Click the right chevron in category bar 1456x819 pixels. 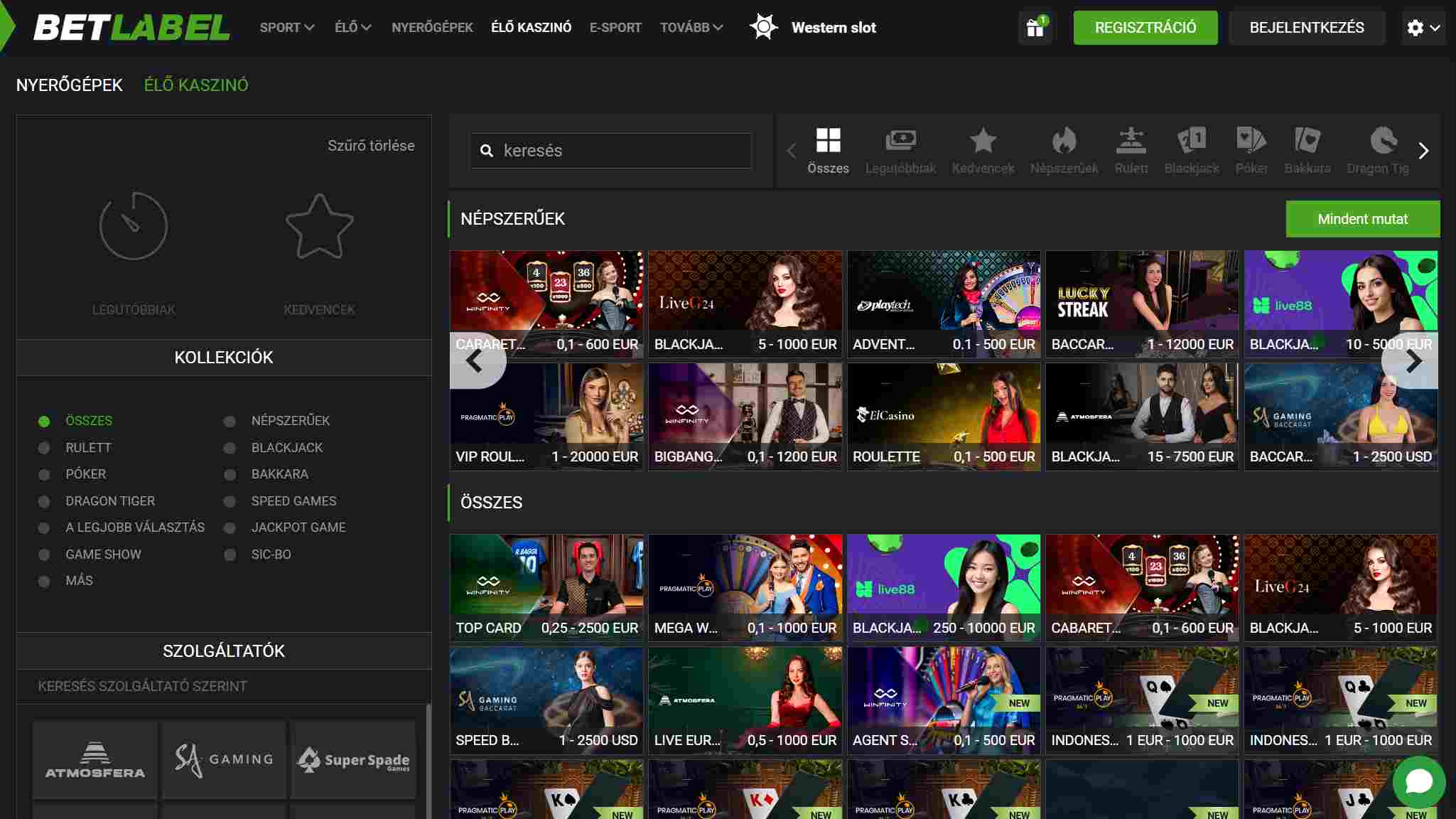point(1423,150)
